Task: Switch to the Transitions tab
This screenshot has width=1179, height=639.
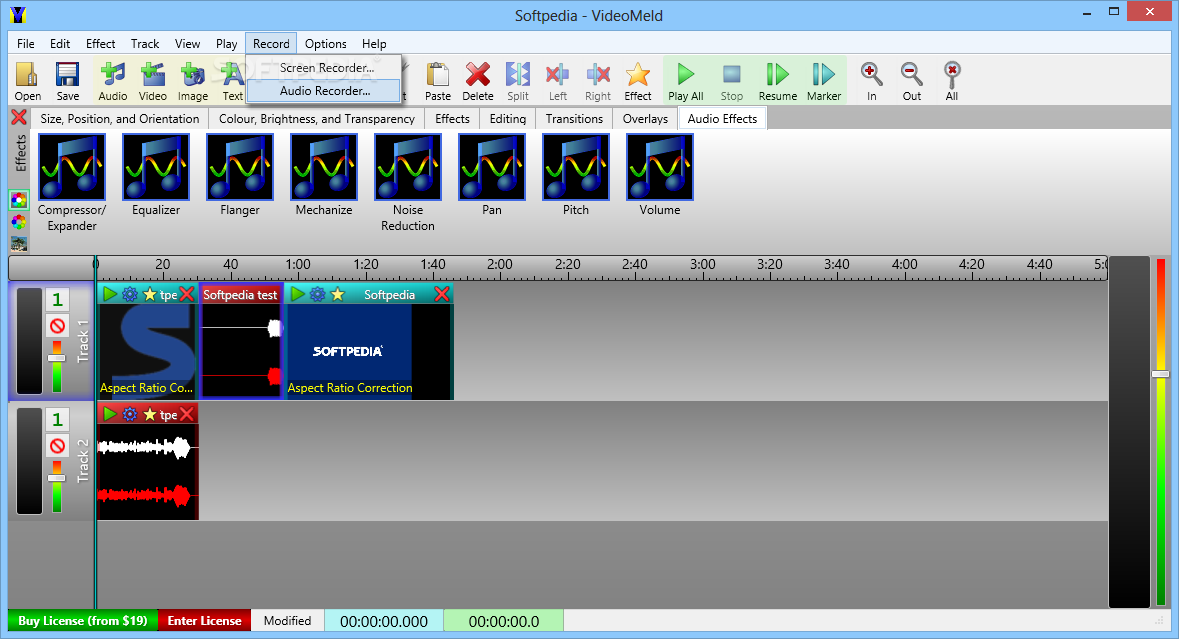Action: [574, 119]
